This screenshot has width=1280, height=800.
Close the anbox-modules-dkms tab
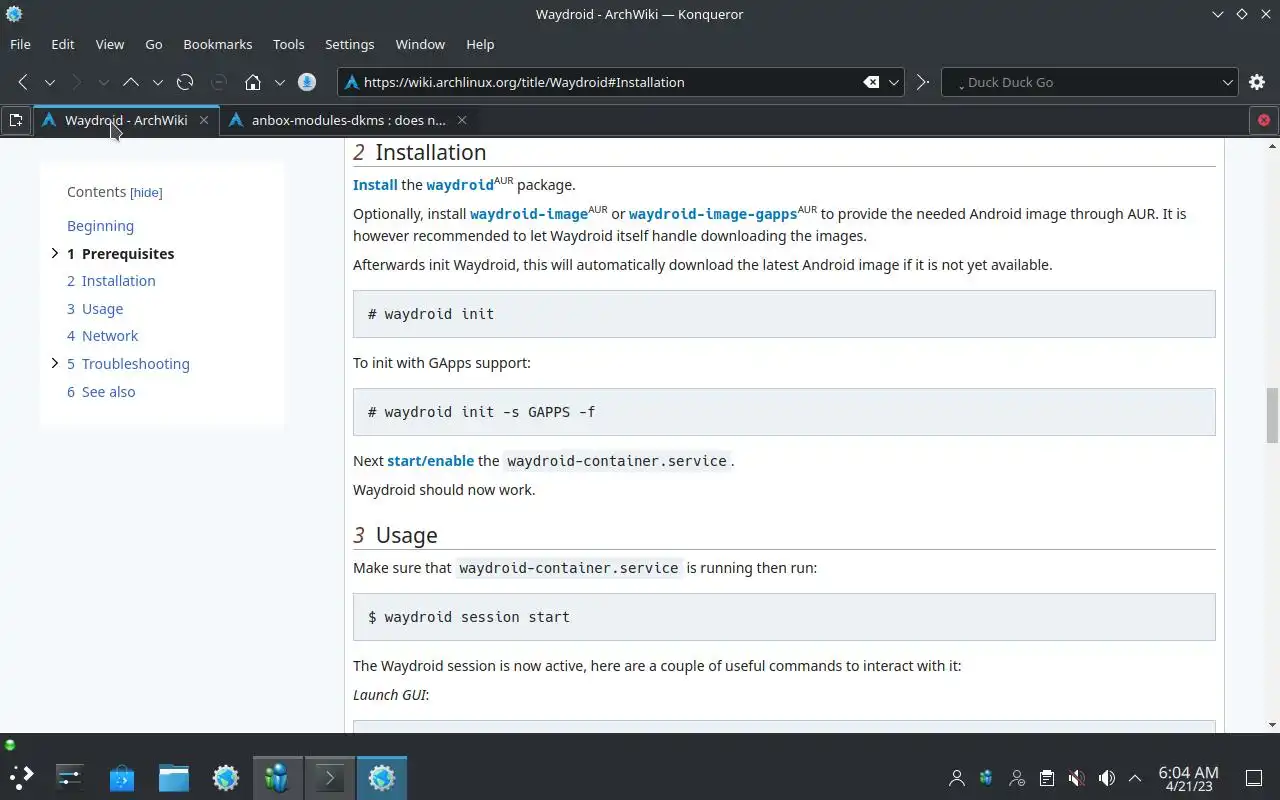(462, 120)
